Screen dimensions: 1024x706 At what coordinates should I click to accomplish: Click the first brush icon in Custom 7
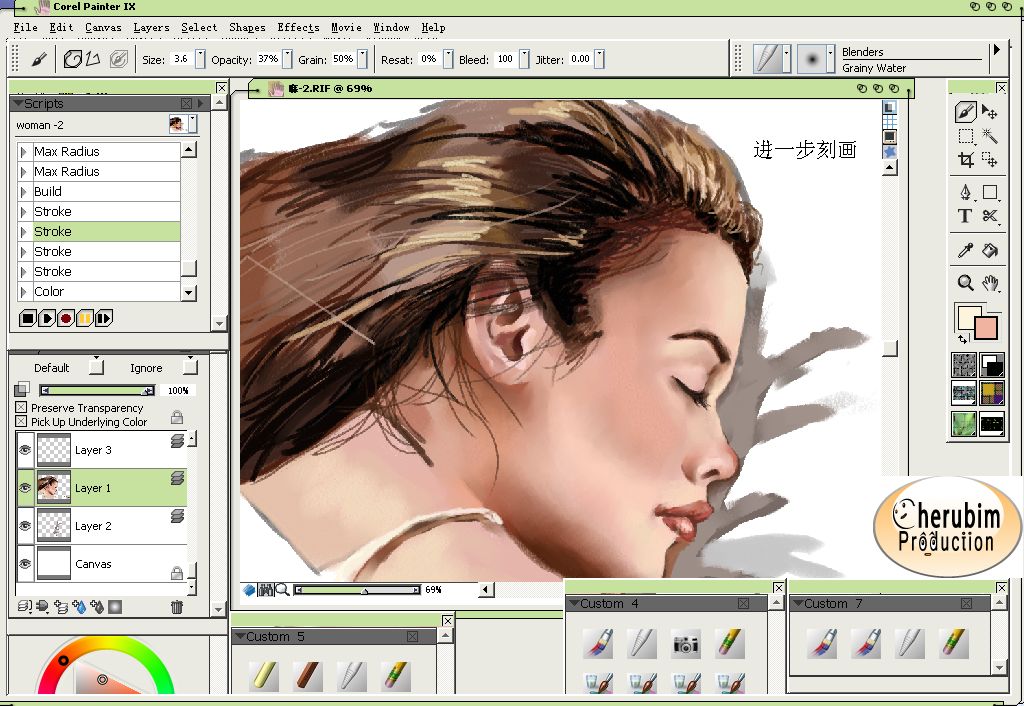coord(822,643)
